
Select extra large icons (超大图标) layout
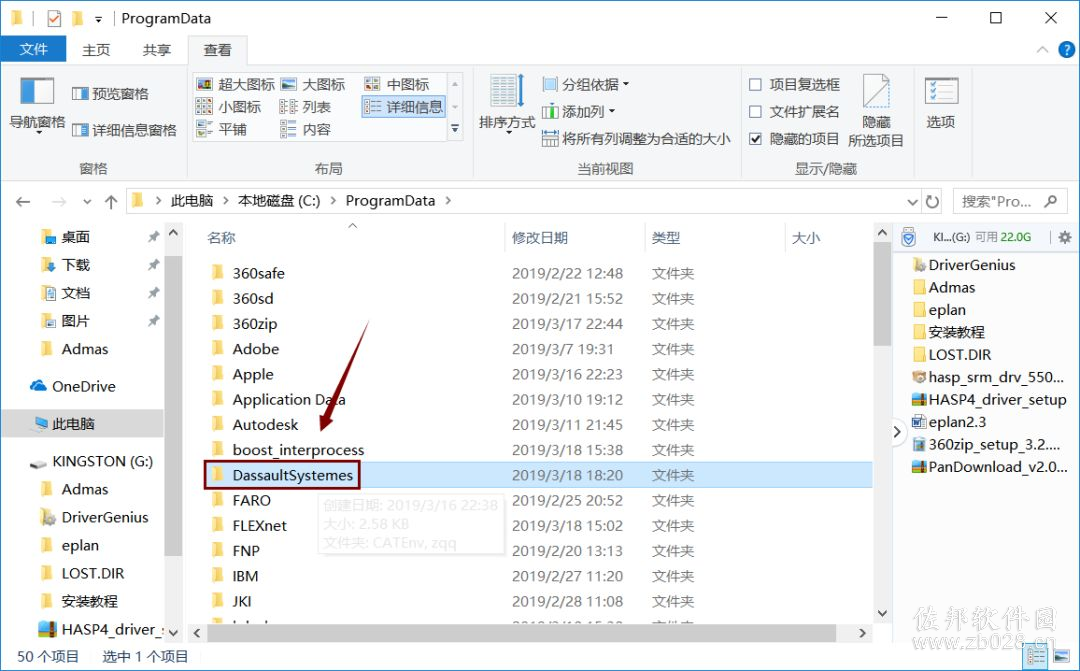coord(235,84)
